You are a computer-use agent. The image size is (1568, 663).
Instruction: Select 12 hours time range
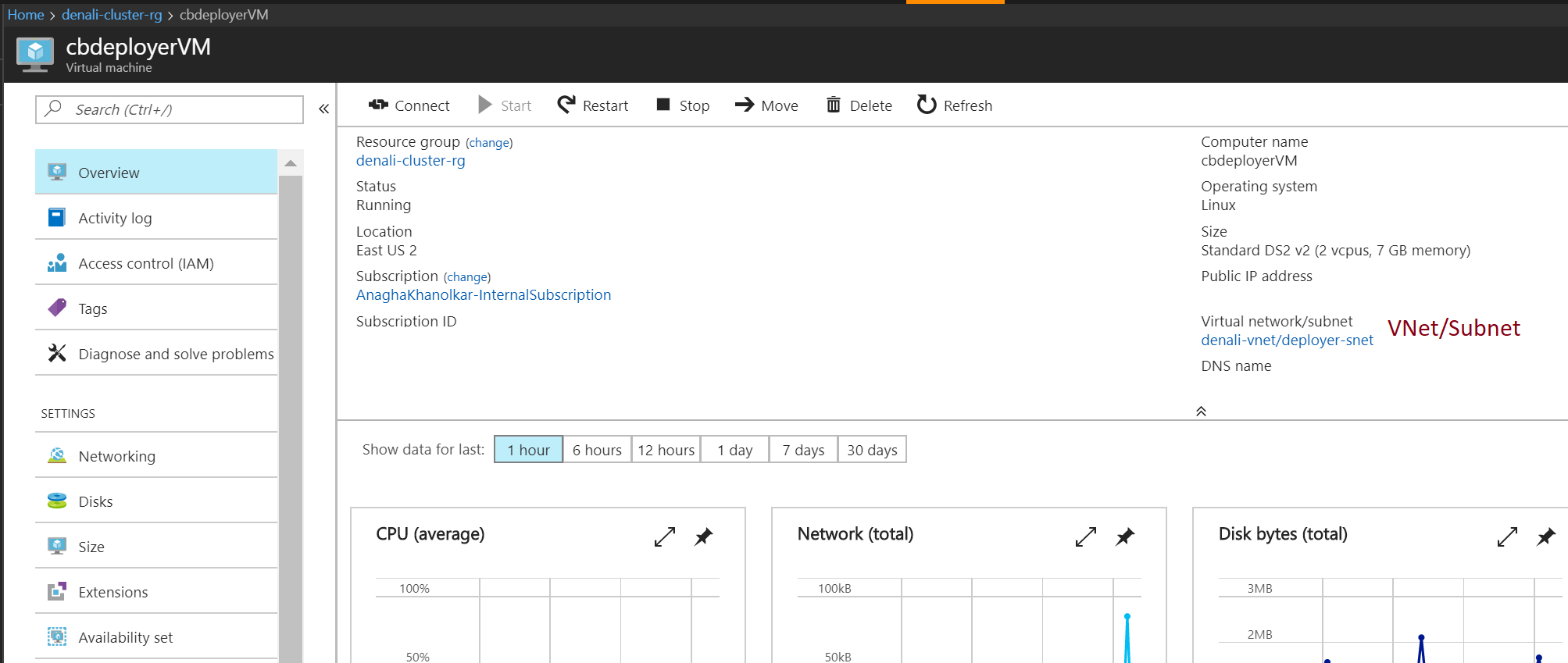666,450
